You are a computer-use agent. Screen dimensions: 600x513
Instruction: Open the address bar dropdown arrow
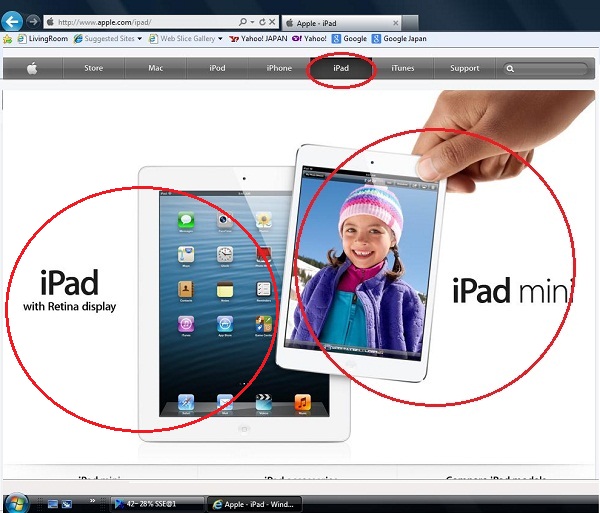(253, 22)
